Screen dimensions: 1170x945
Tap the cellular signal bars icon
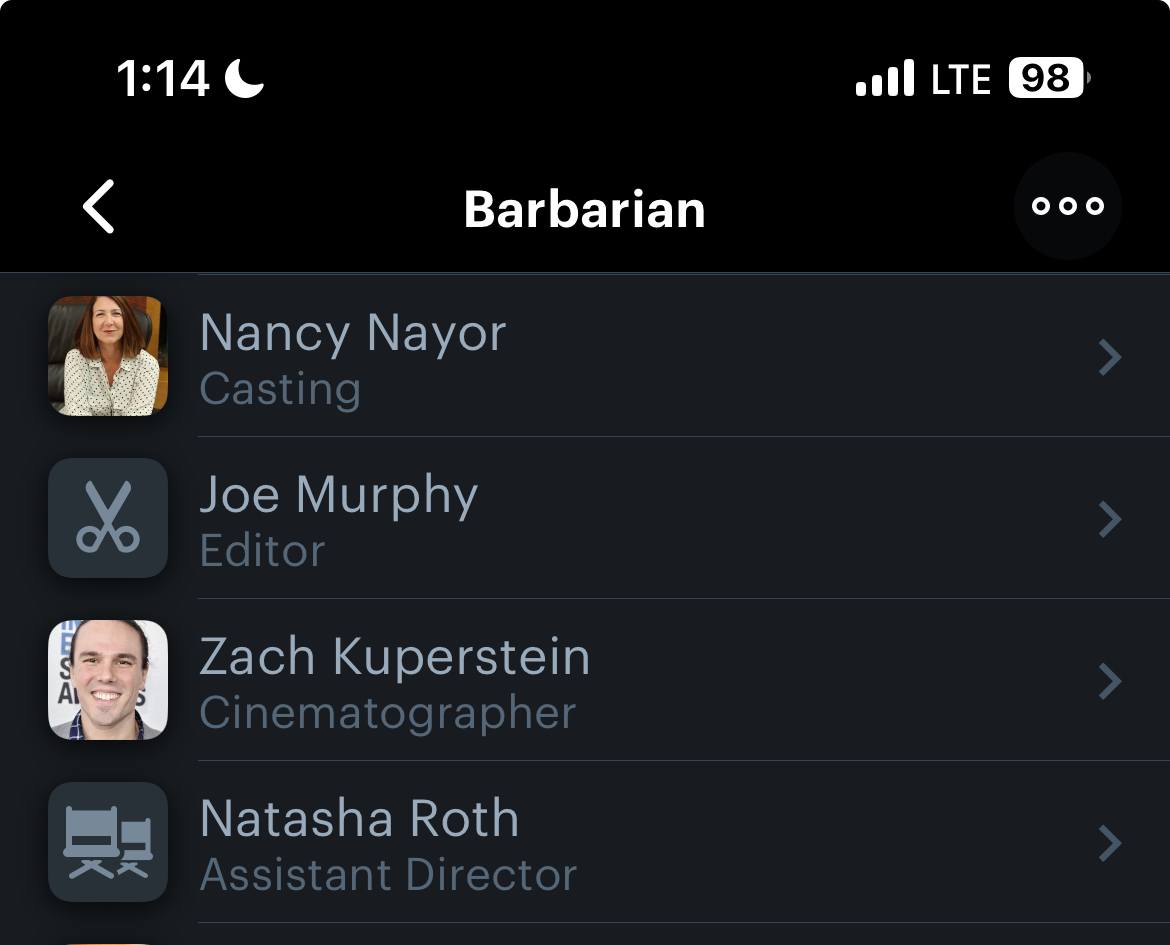[885, 78]
